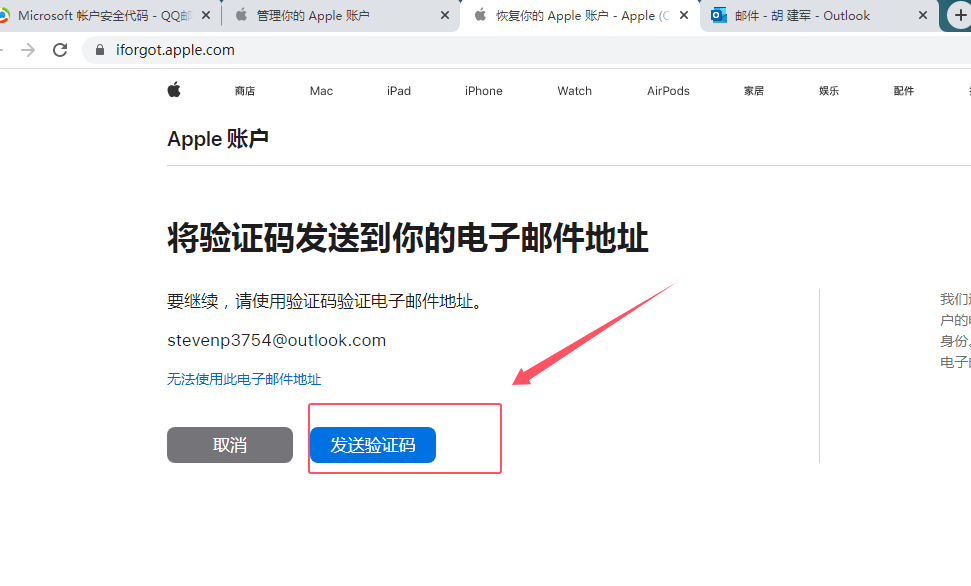The height and width of the screenshot is (586, 971).
Task: Open 娱乐 in Apple navigation
Action: pyautogui.click(x=829, y=91)
